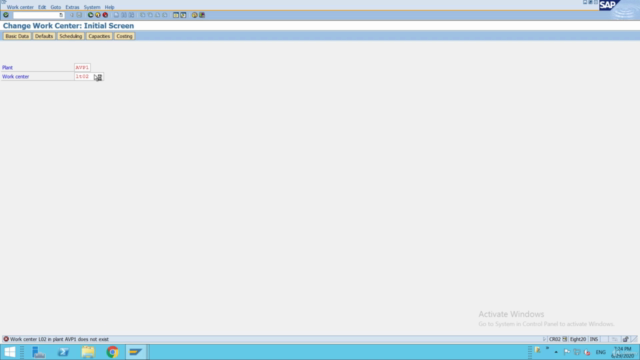Screen dimensions: 640x360
Task: Click the Defaults button
Action: pyautogui.click(x=44, y=36)
